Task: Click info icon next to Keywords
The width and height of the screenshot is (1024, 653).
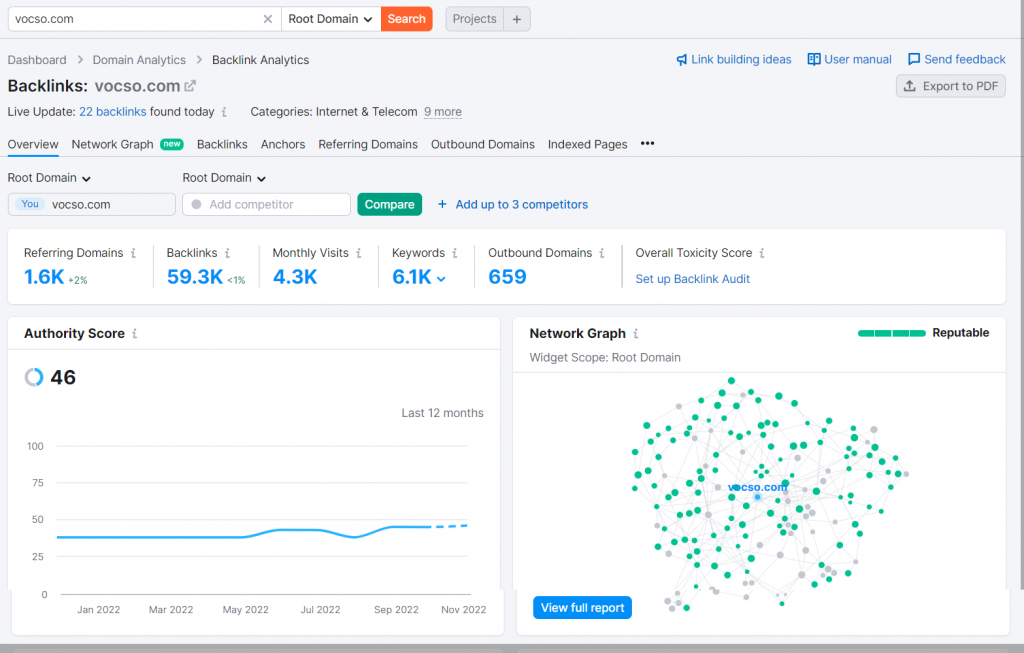Action: click(x=455, y=253)
